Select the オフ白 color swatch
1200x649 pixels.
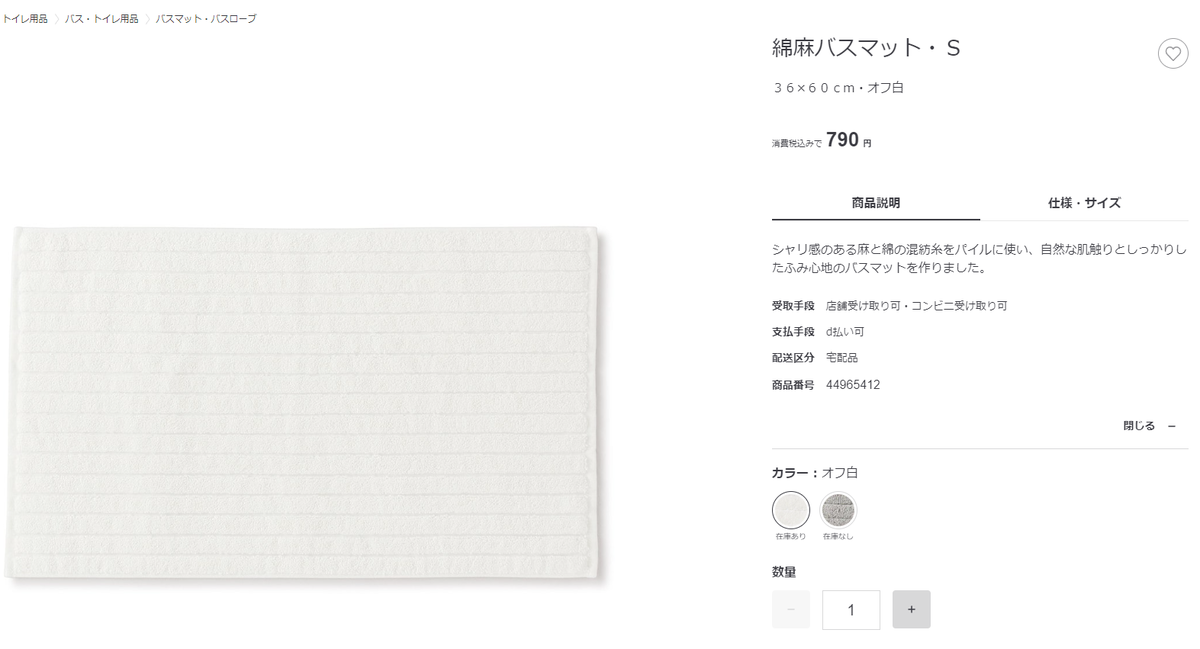(x=791, y=510)
